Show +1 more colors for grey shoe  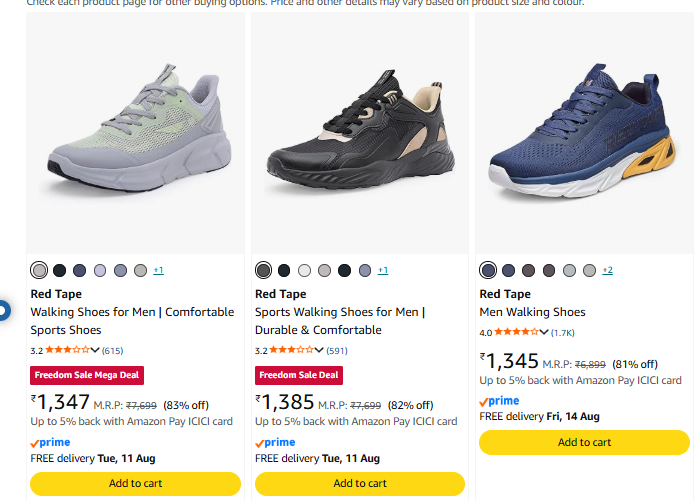click(x=158, y=270)
